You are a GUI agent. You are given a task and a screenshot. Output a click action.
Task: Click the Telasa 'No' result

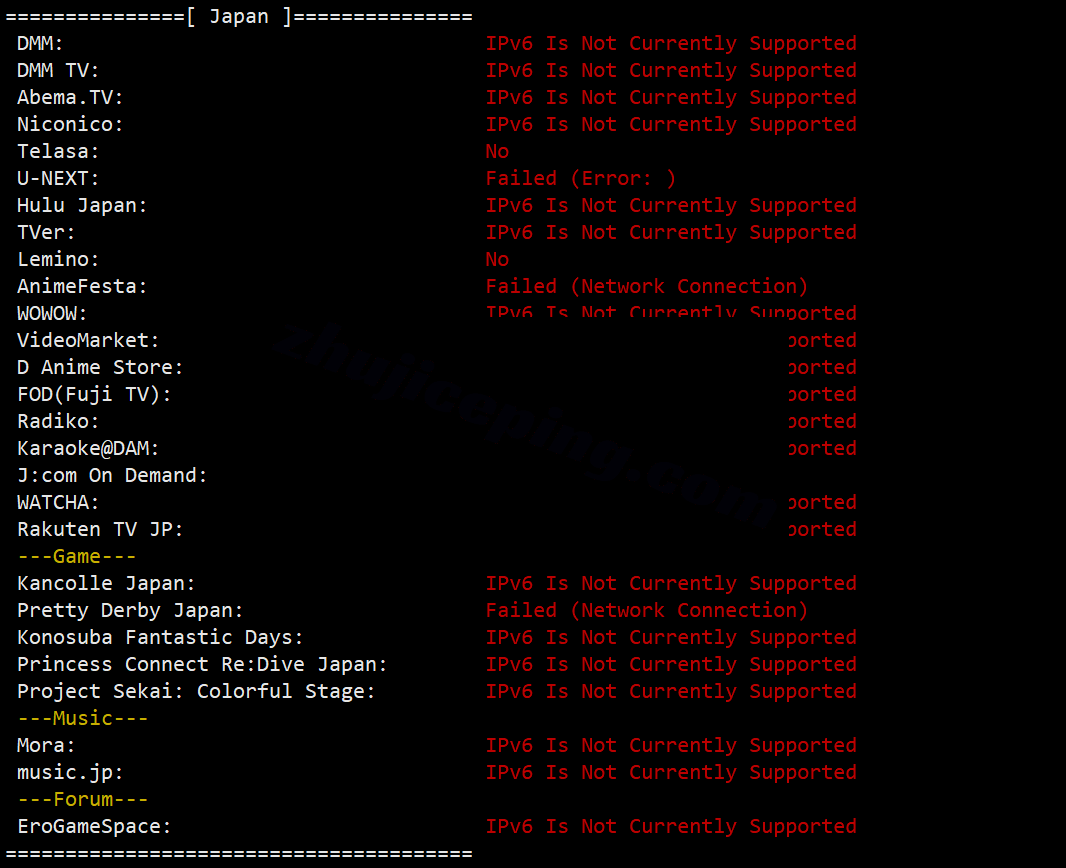(497, 152)
